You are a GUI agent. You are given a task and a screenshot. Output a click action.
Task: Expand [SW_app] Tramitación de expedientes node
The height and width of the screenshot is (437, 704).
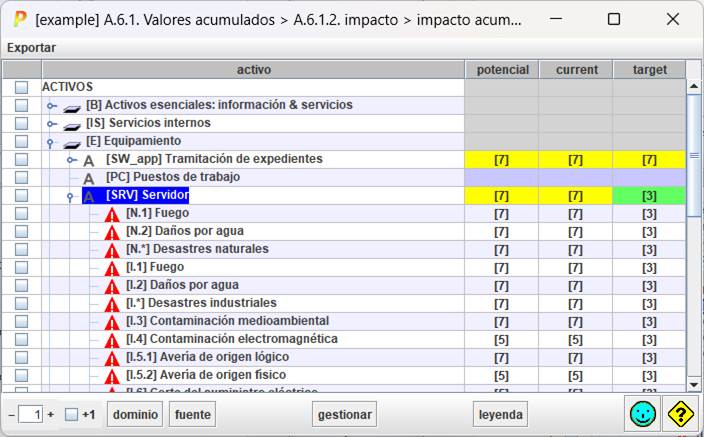[x=71, y=159]
